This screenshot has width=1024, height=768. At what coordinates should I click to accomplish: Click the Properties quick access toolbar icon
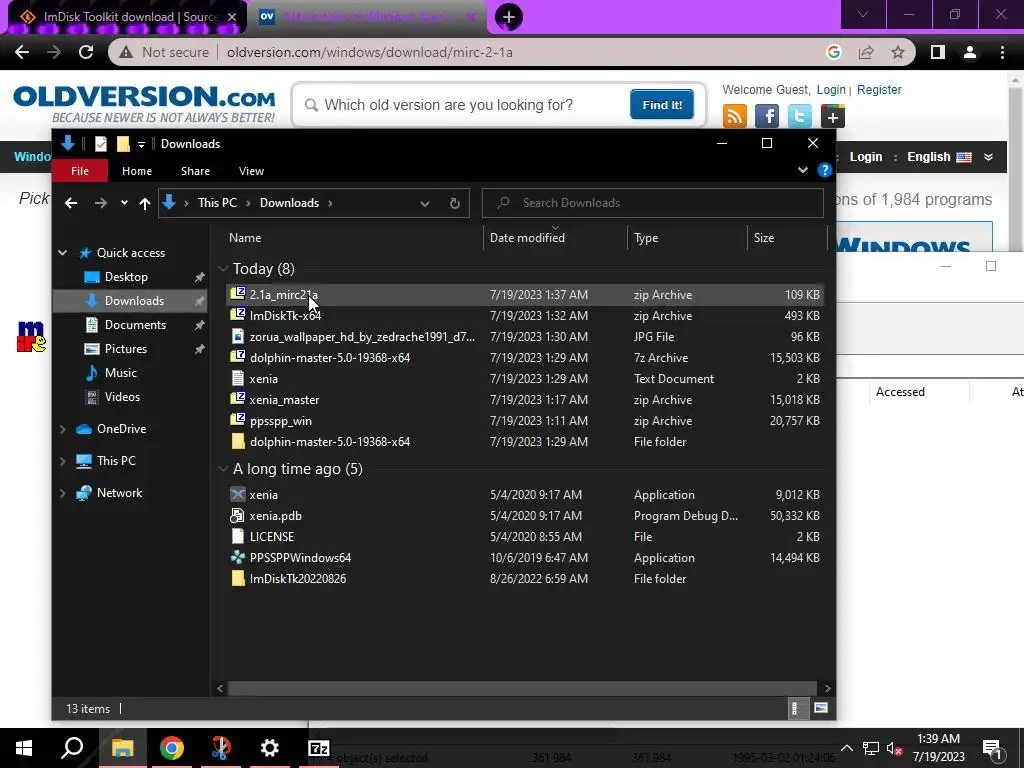tap(101, 144)
